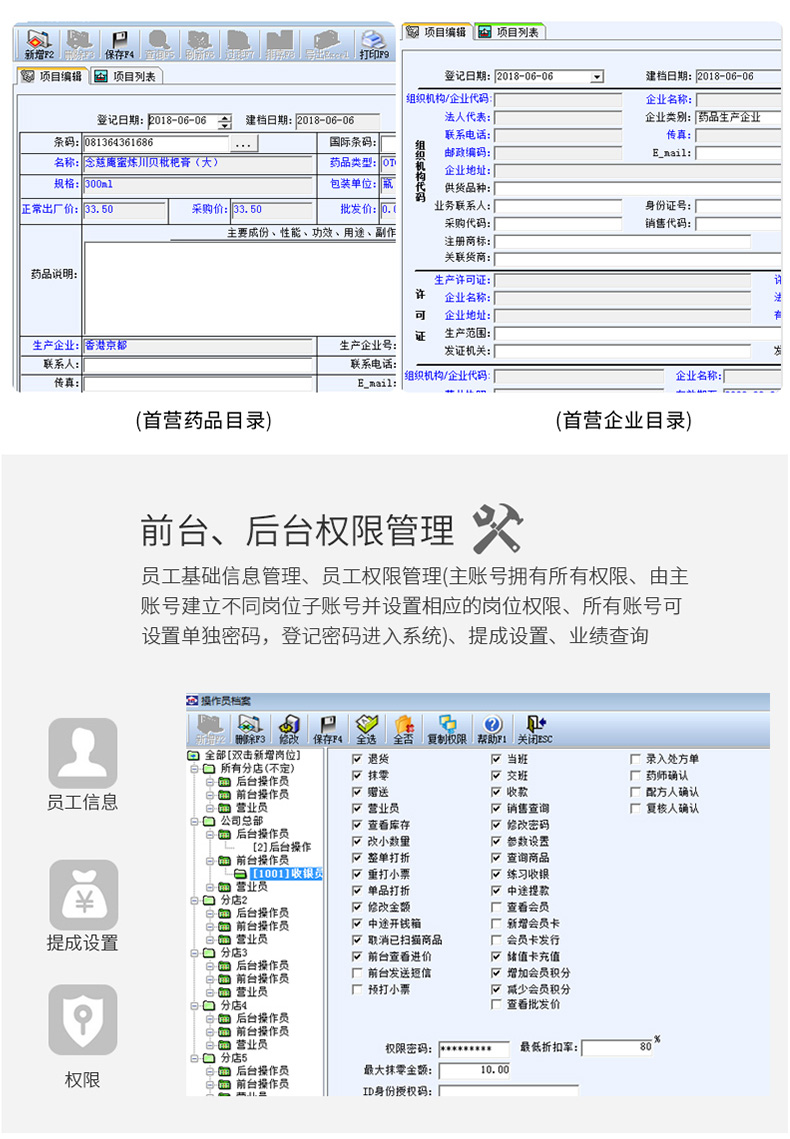
Task: Click the 全否 deselect-all icon
Action: [x=404, y=729]
